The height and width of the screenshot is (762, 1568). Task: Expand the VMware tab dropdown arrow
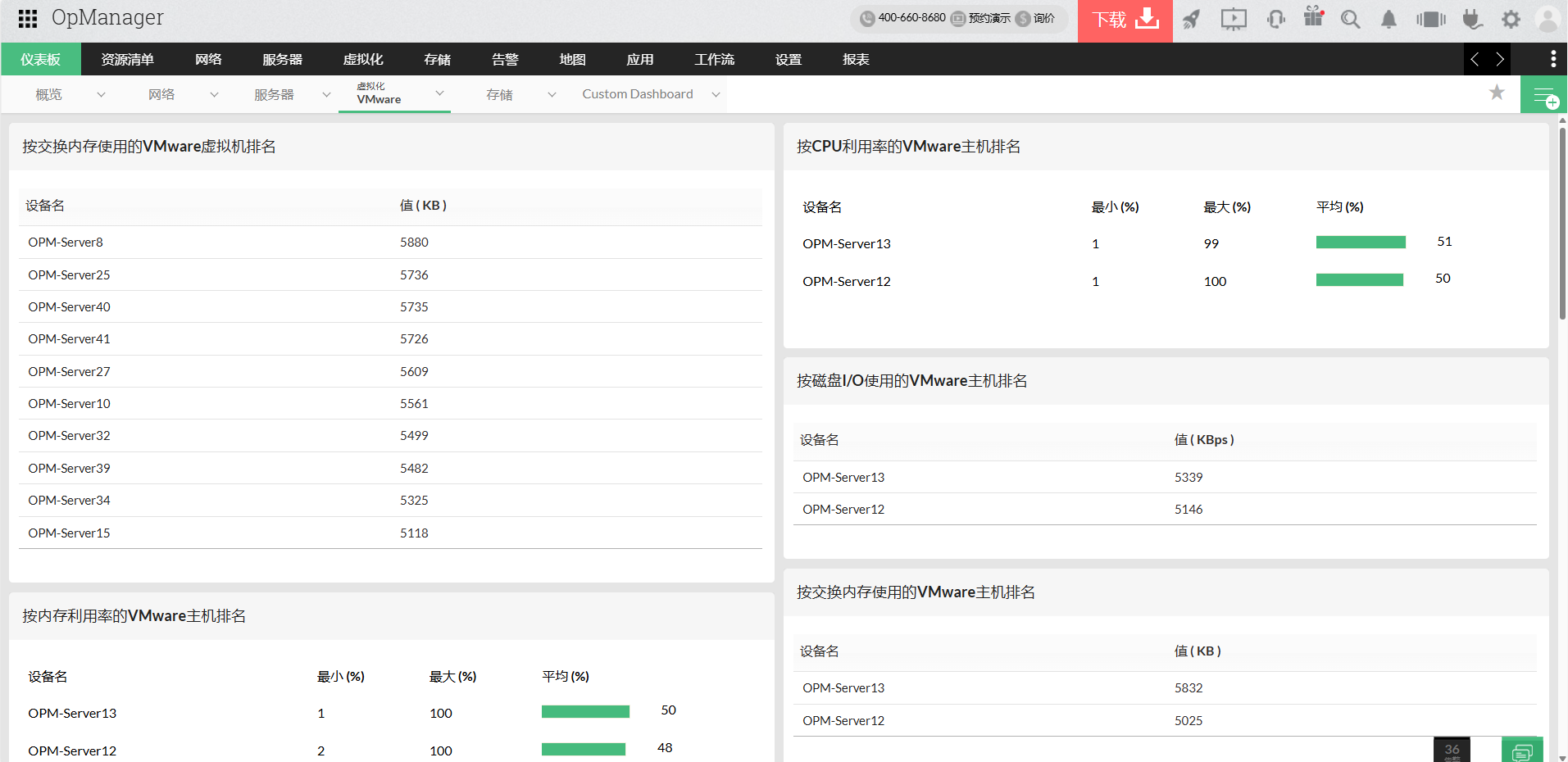[x=439, y=93]
